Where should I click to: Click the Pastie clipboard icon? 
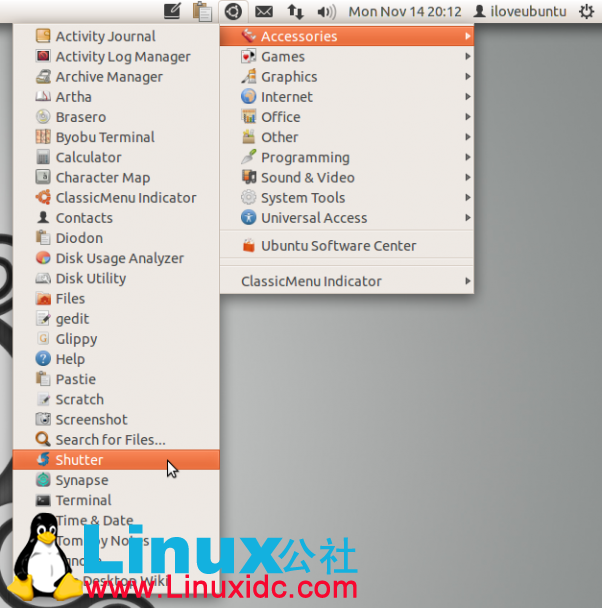43,379
